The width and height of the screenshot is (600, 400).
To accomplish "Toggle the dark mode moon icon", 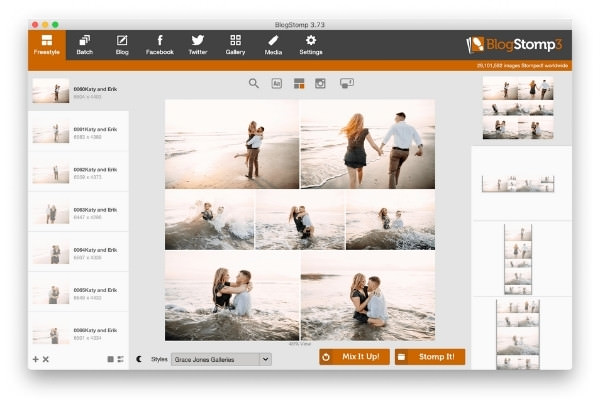I will (x=139, y=359).
